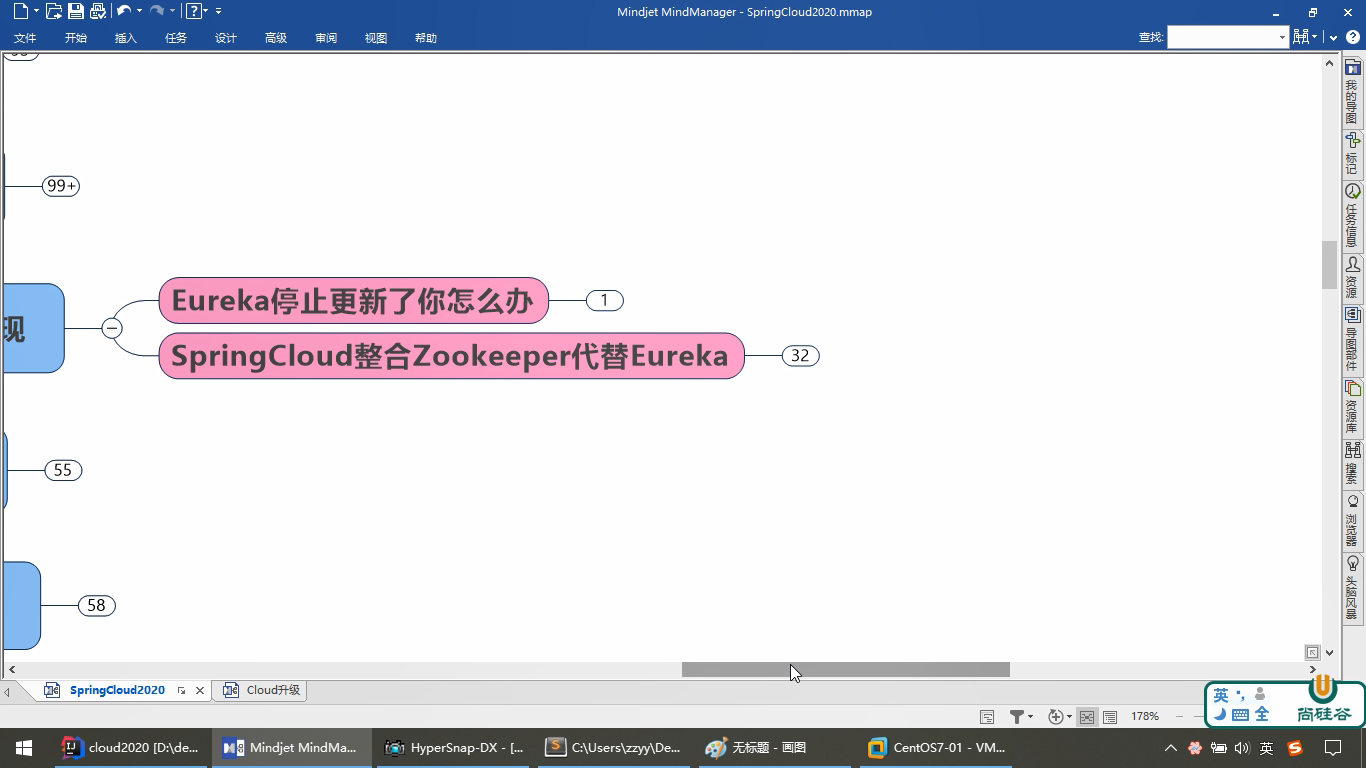Collapse the branch with the minus toggle
Viewport: 1366px width, 768px height.
point(113,328)
